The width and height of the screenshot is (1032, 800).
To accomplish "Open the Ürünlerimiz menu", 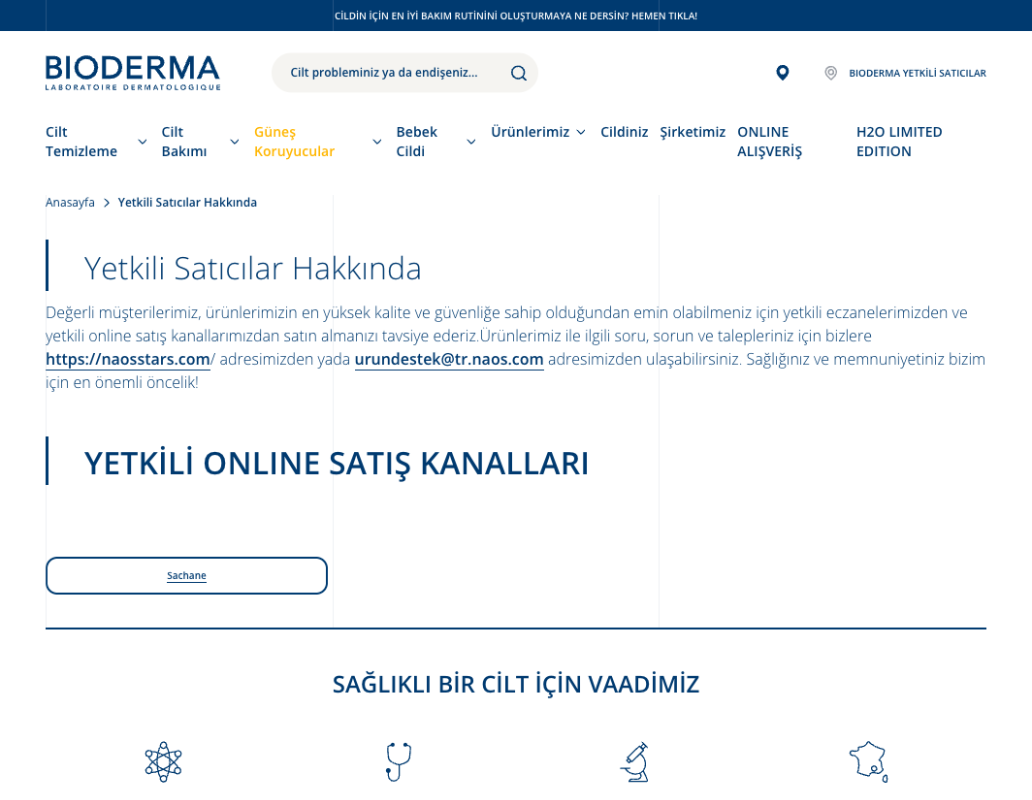I will coord(530,132).
